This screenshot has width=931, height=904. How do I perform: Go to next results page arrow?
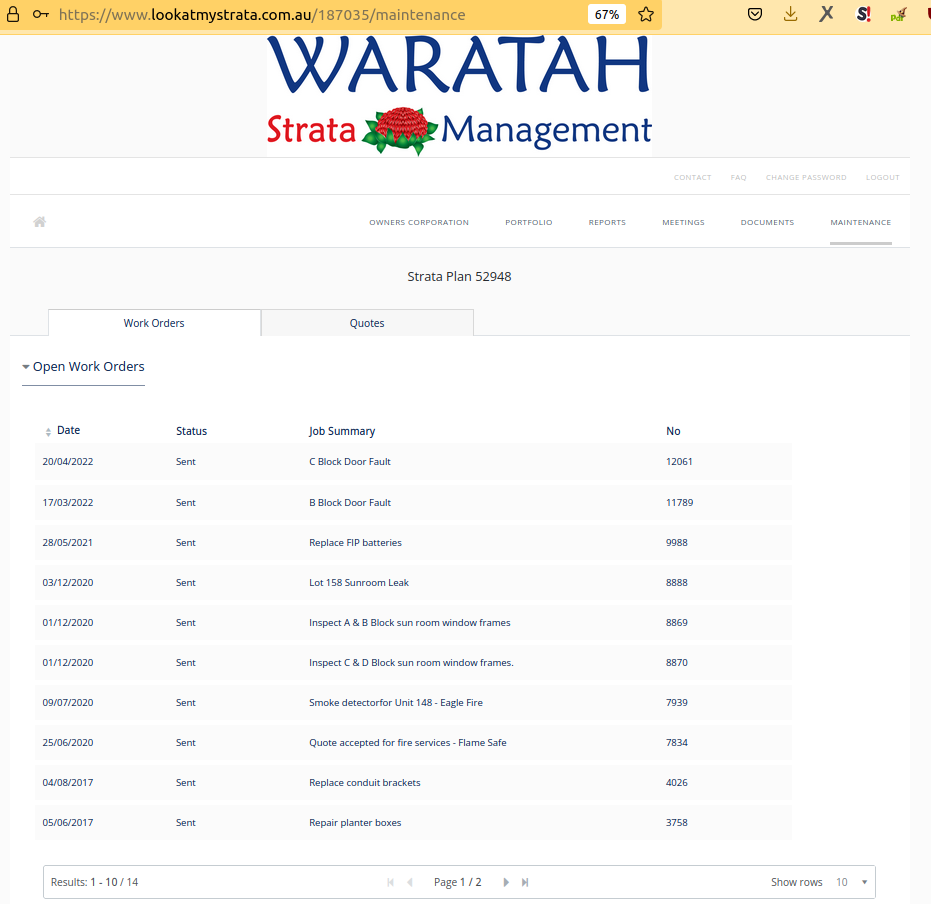(506, 882)
